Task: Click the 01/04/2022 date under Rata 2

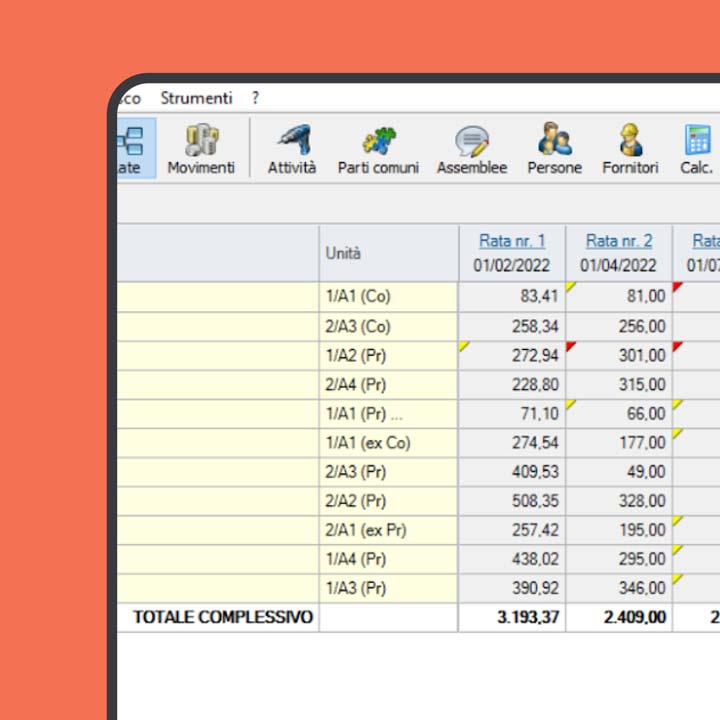Action: [x=618, y=265]
